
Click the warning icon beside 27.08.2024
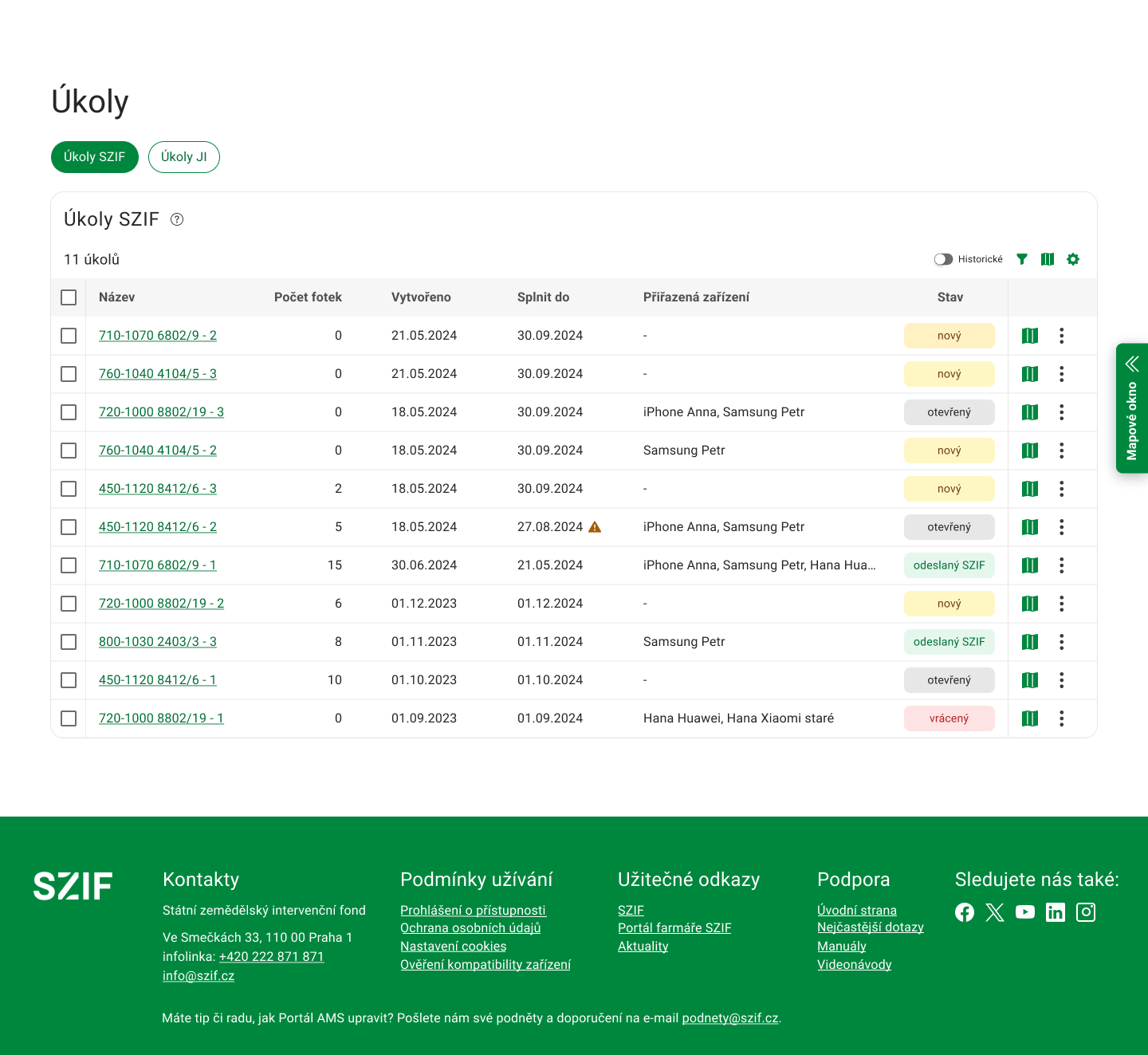[595, 527]
